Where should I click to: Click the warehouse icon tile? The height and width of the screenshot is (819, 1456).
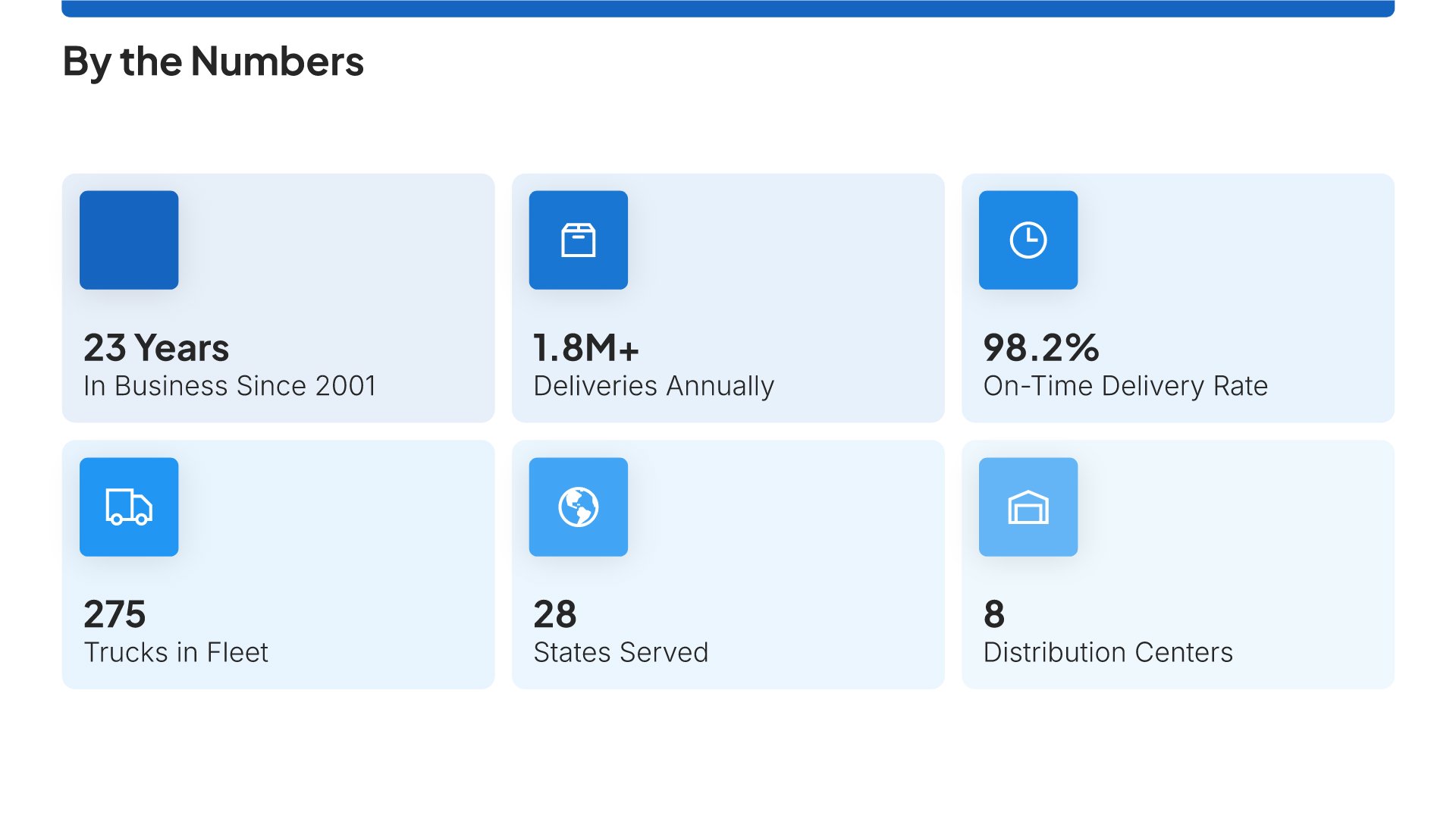1028,507
